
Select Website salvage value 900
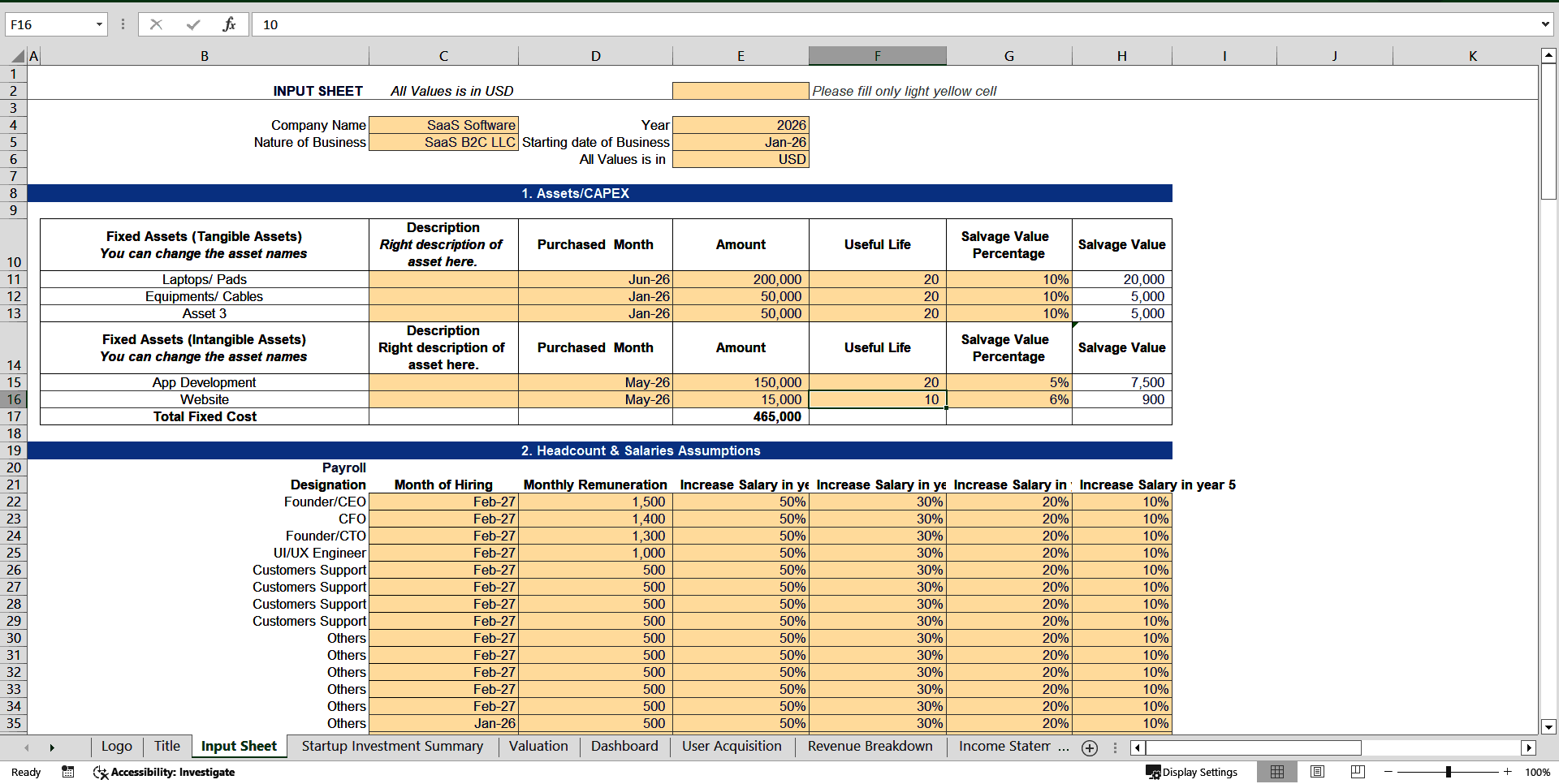click(1121, 399)
